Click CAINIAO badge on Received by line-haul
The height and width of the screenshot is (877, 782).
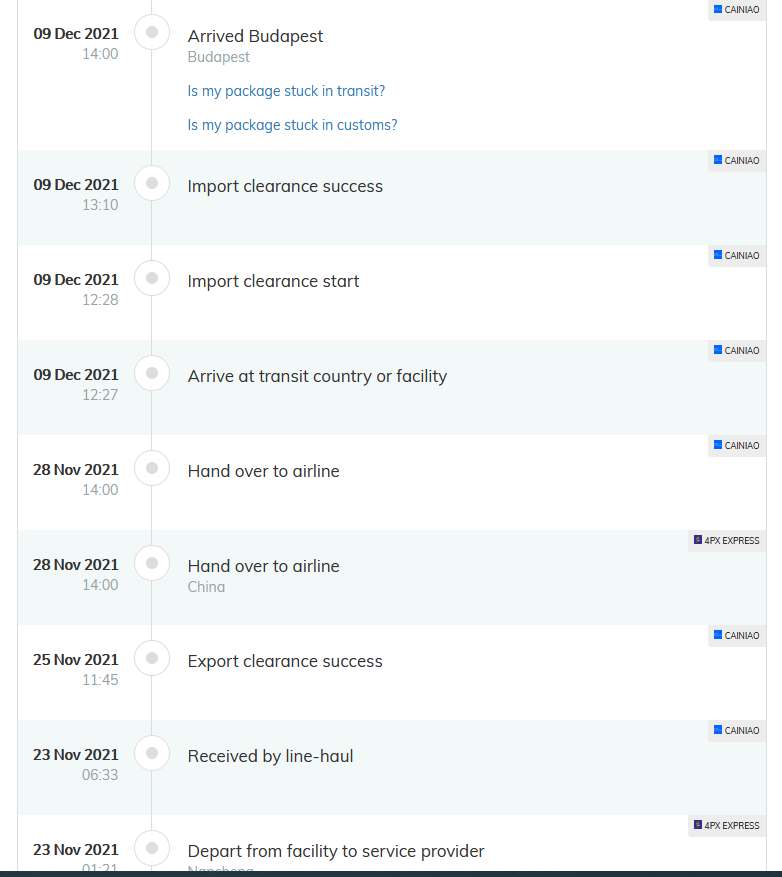click(736, 731)
